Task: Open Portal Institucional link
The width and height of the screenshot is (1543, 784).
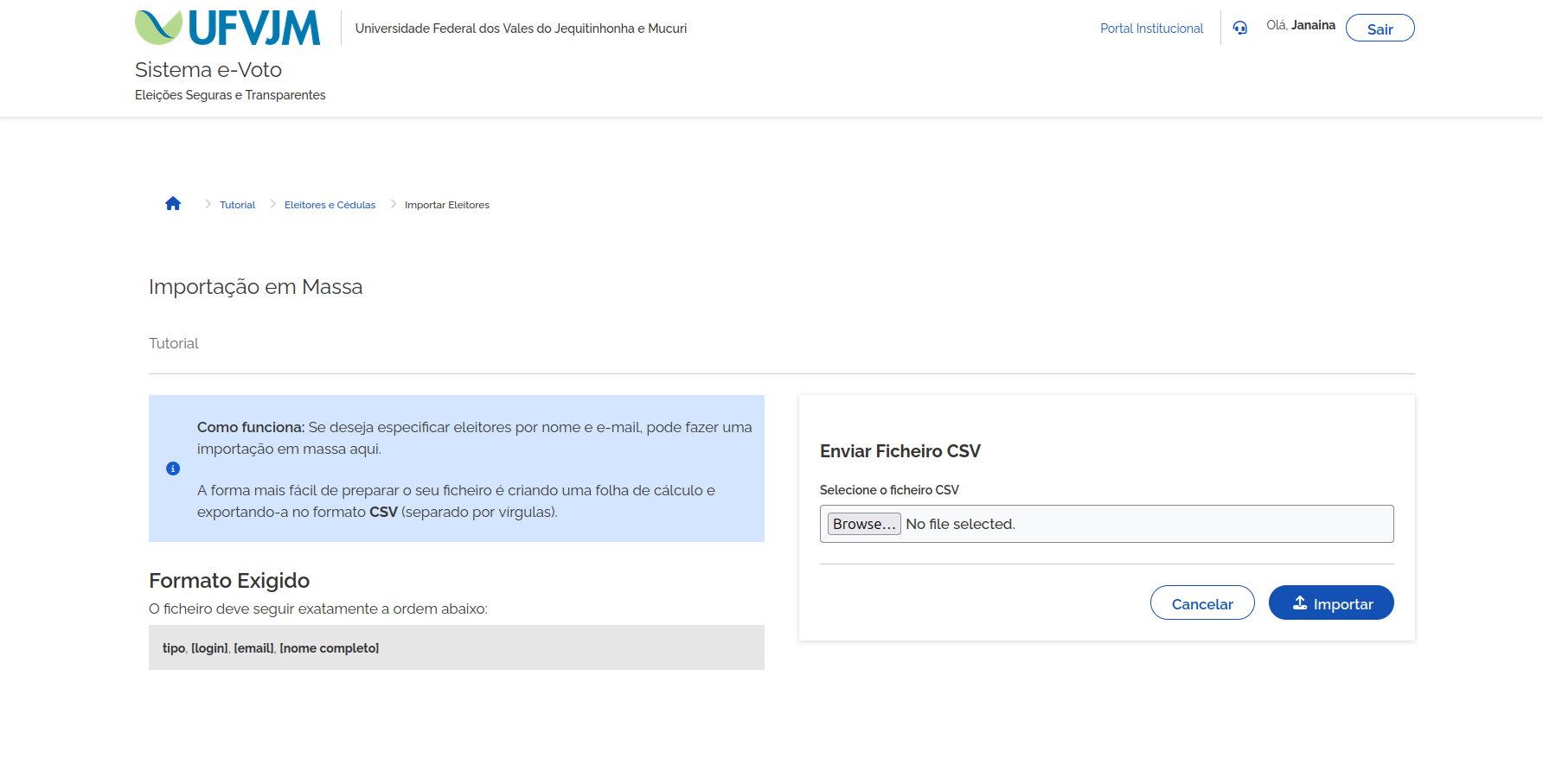Action: tap(1151, 29)
